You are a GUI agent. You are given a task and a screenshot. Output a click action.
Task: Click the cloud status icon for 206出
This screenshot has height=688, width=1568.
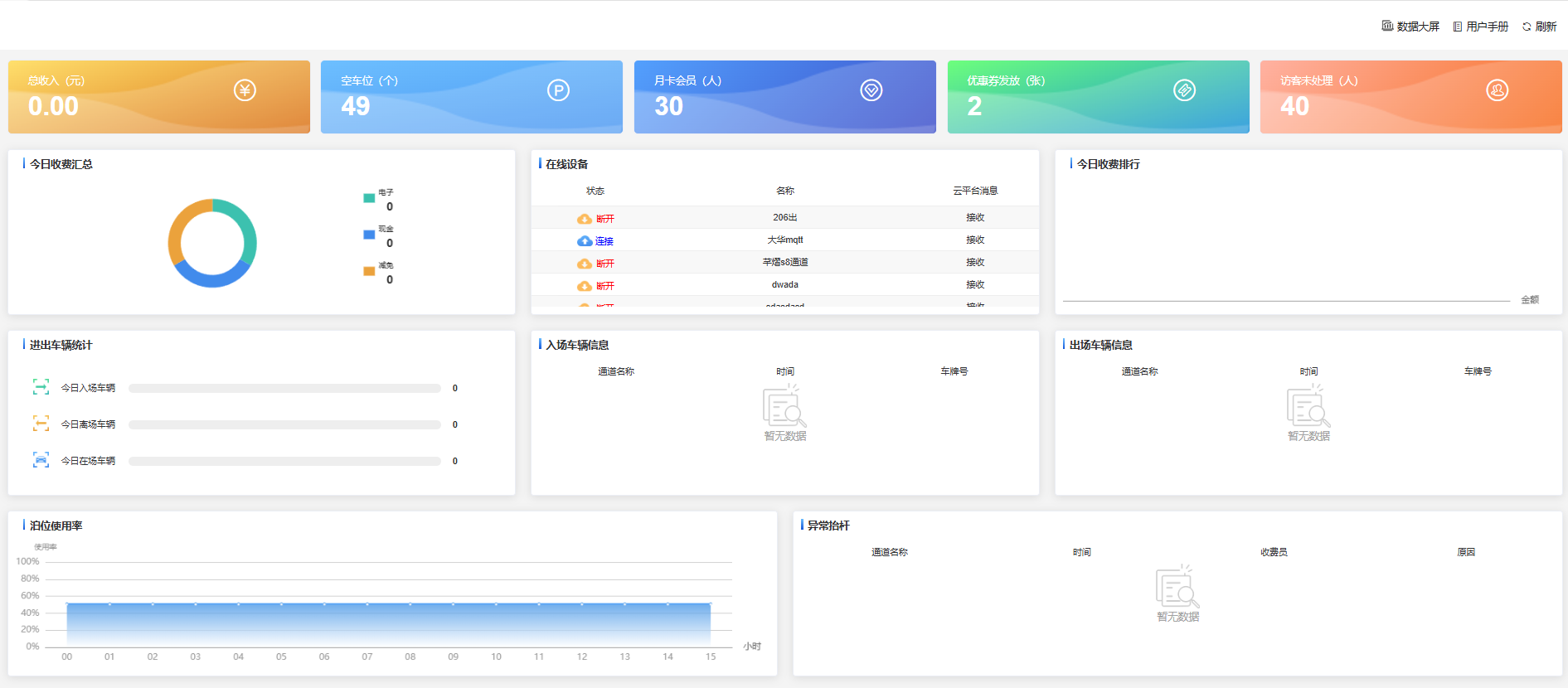coord(585,219)
